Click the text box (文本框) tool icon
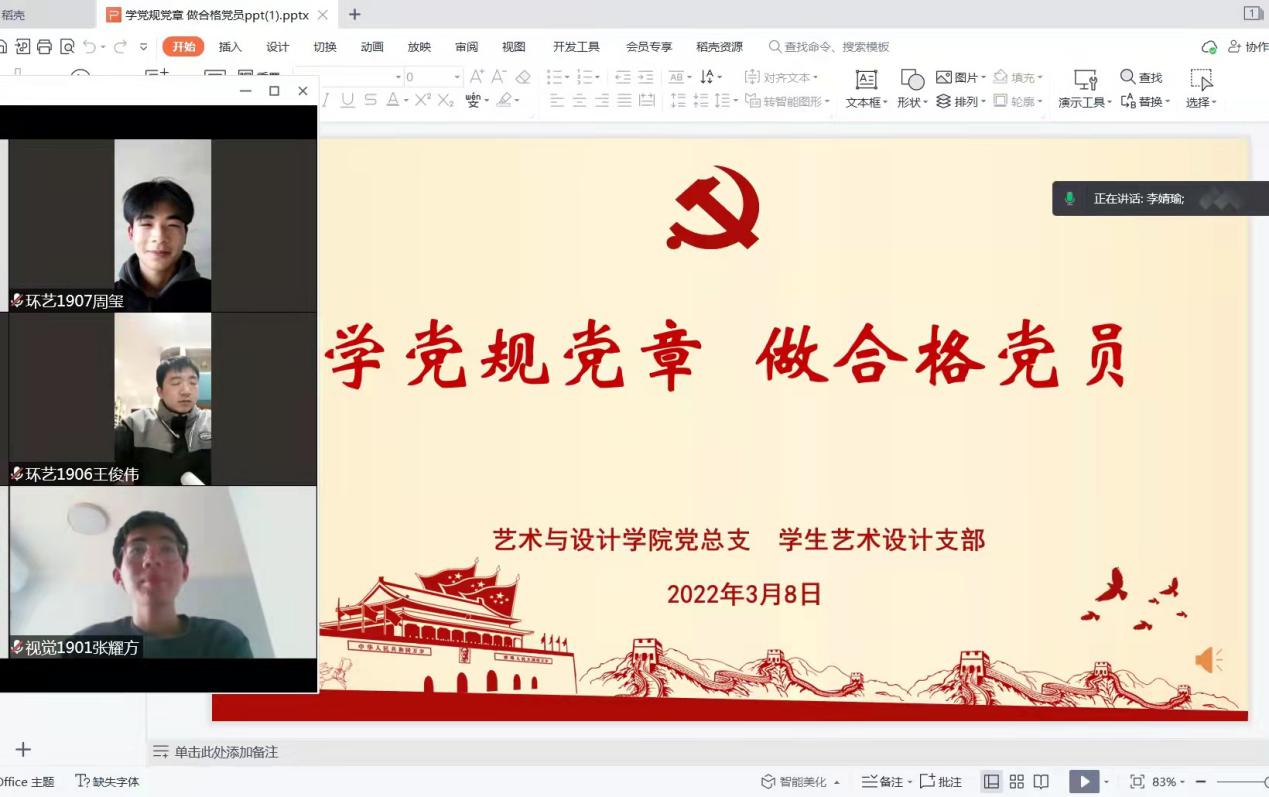The width and height of the screenshot is (1269, 797). pos(866,80)
